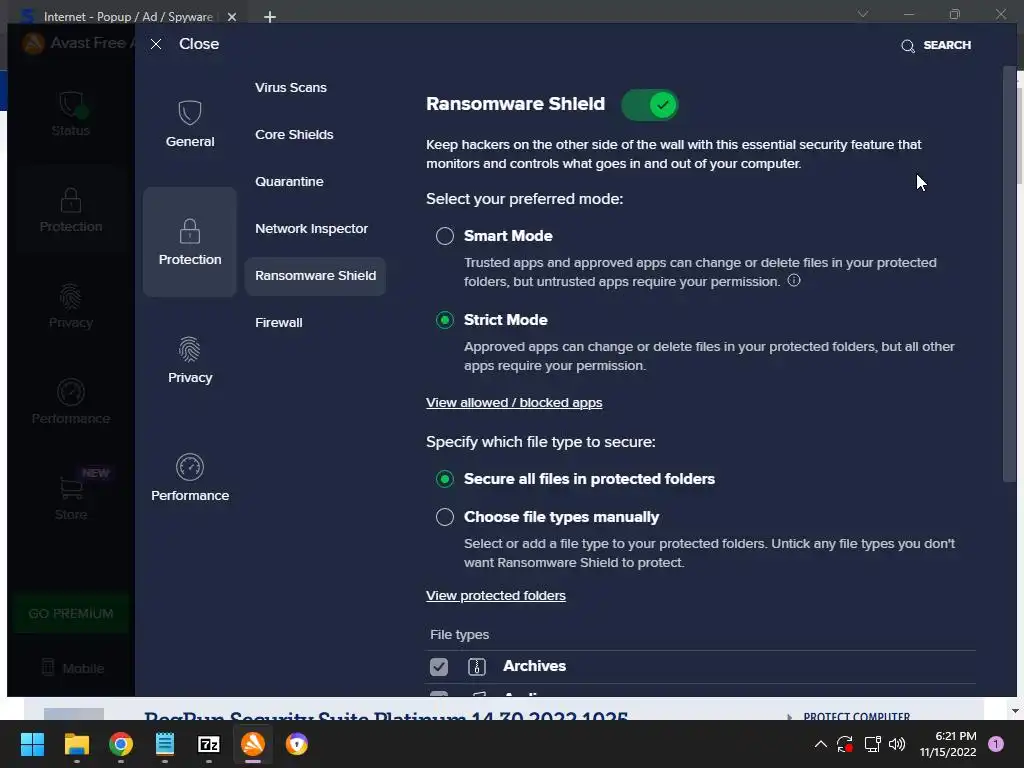Open the notification center badge
The height and width of the screenshot is (768, 1024).
coord(996,744)
